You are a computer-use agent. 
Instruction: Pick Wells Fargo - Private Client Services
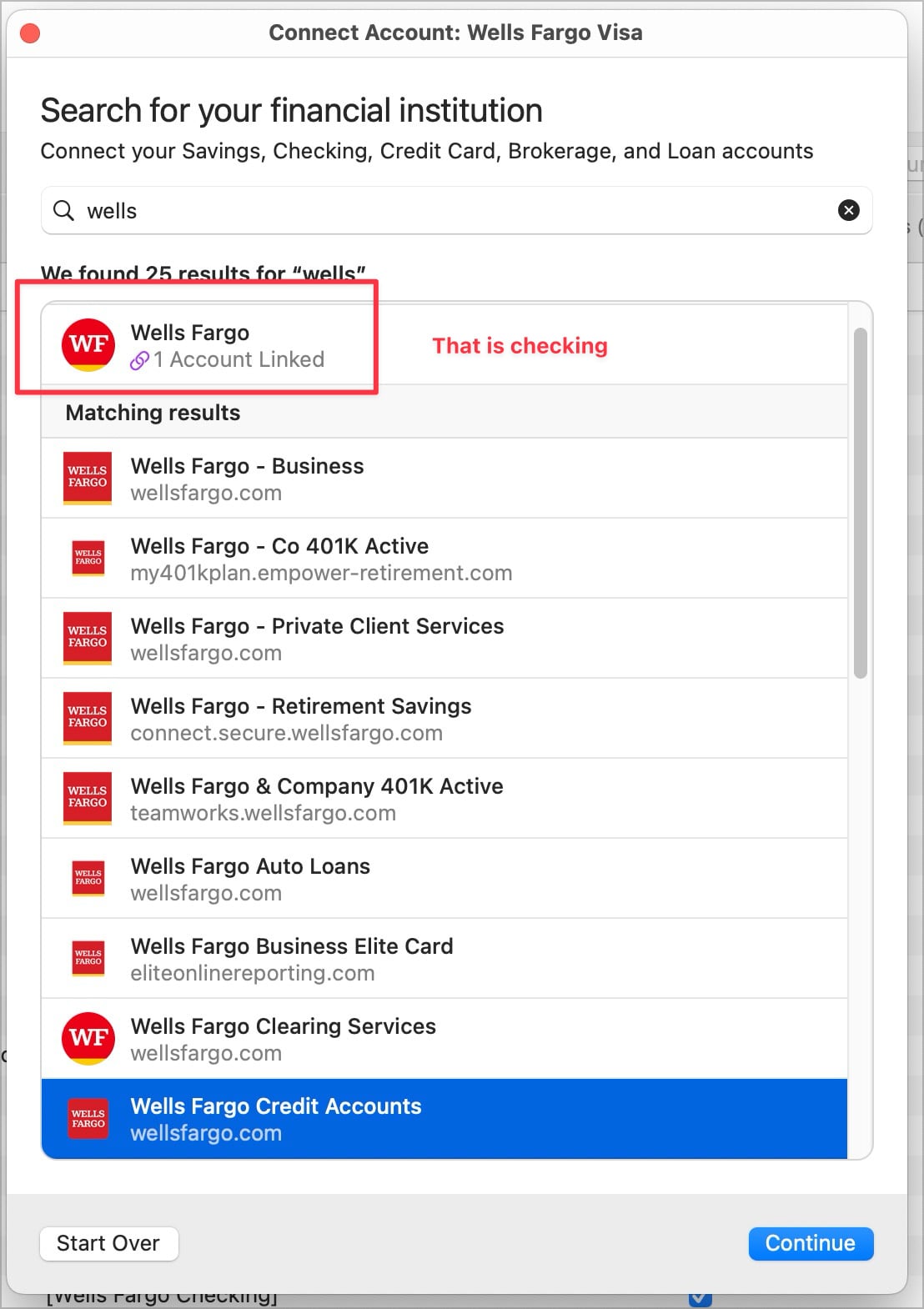(x=444, y=639)
